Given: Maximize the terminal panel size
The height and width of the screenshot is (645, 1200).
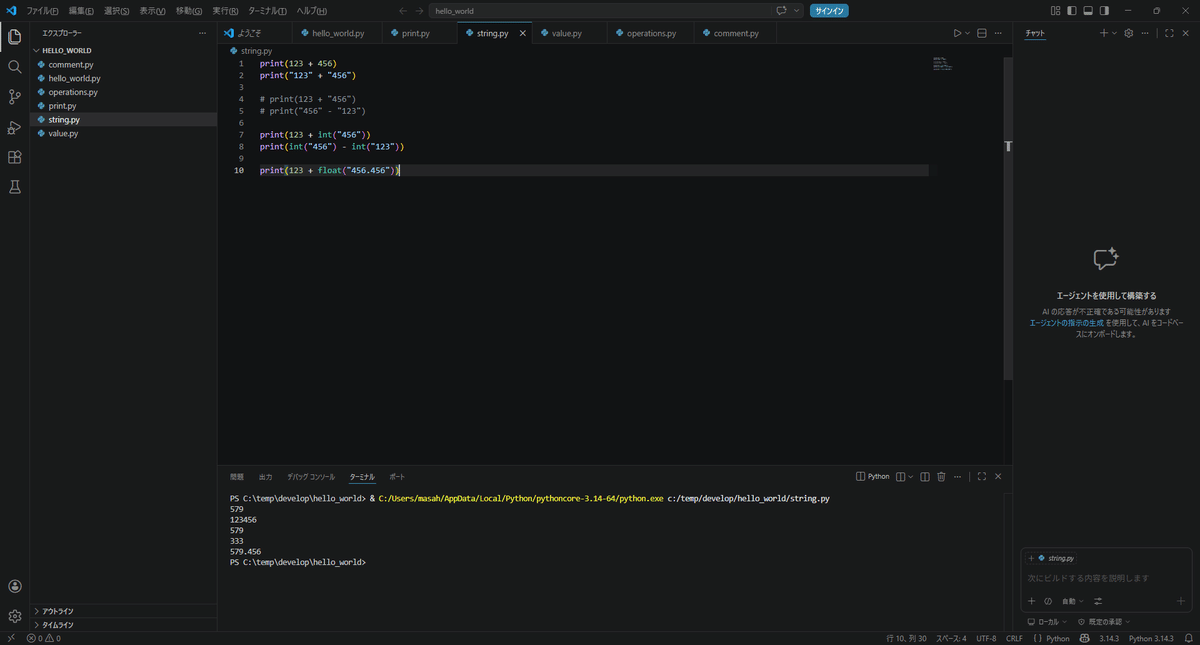Looking at the screenshot, I should point(982,477).
